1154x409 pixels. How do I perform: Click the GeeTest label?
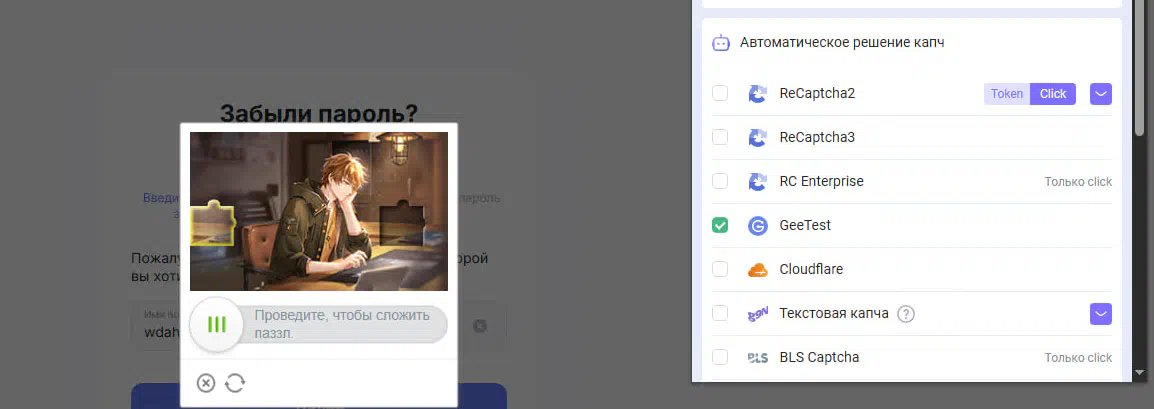pos(805,225)
